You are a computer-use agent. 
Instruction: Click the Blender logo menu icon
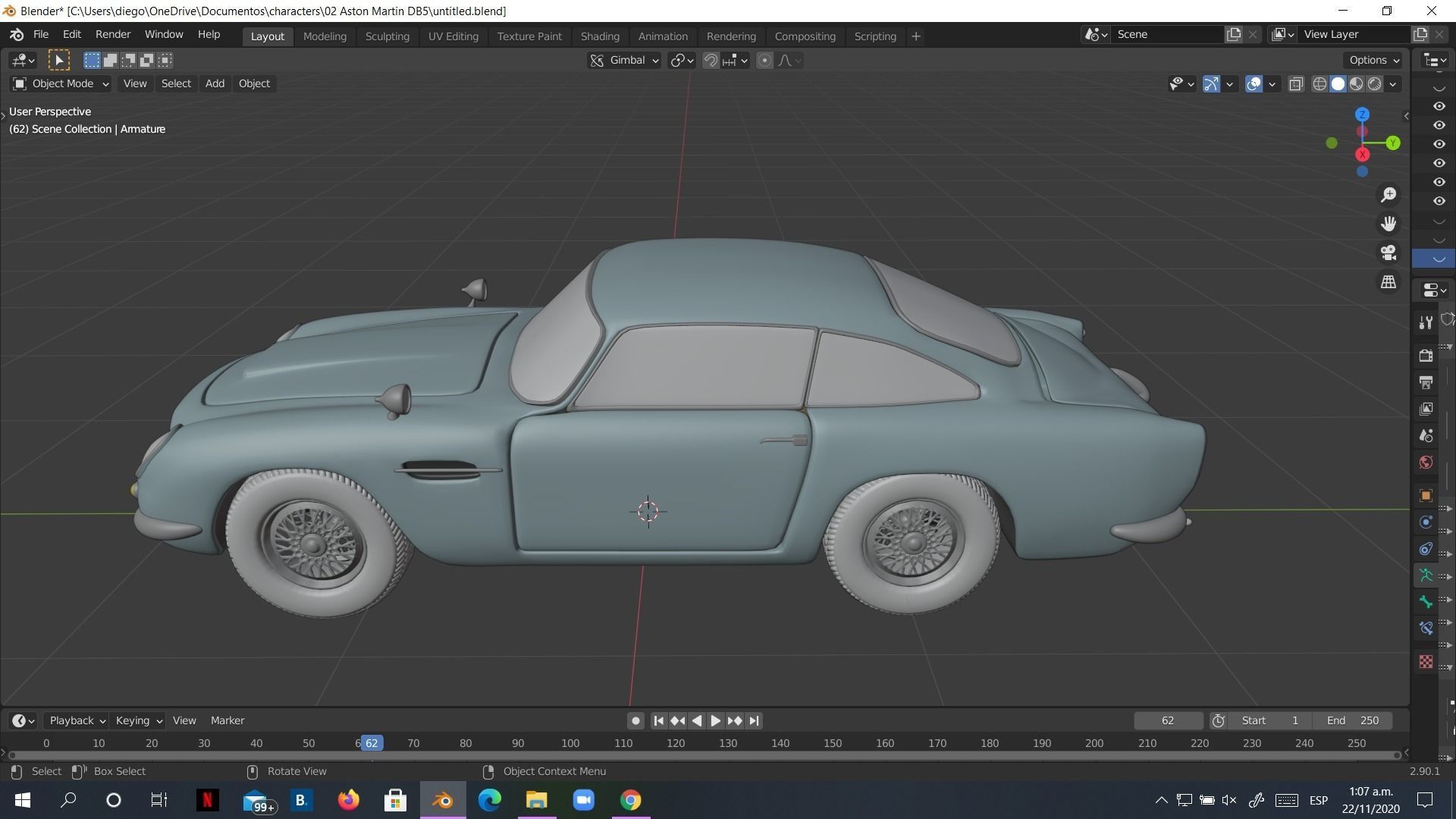(x=17, y=35)
